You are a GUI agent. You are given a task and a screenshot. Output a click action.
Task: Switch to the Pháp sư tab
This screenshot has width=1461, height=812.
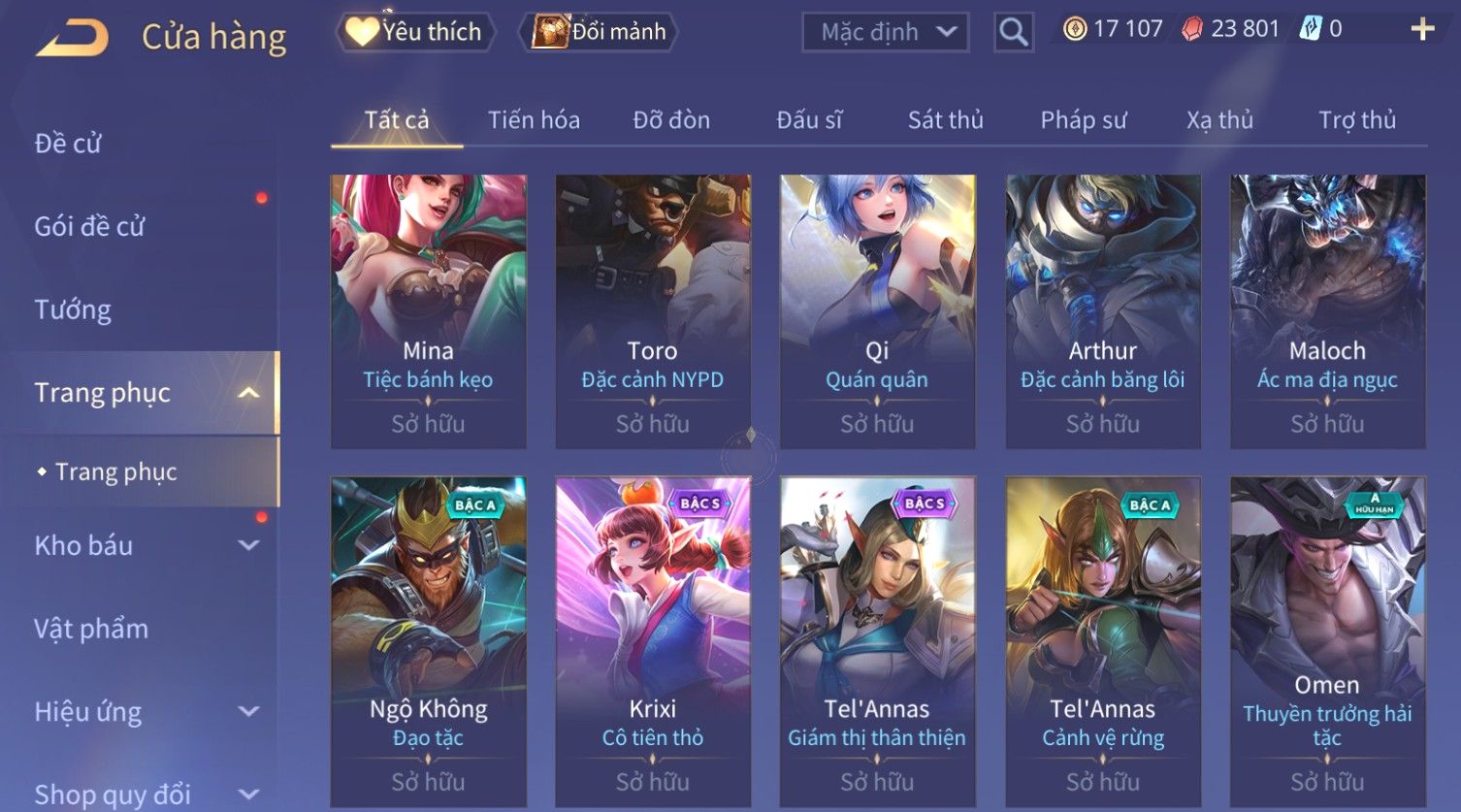tap(1083, 120)
